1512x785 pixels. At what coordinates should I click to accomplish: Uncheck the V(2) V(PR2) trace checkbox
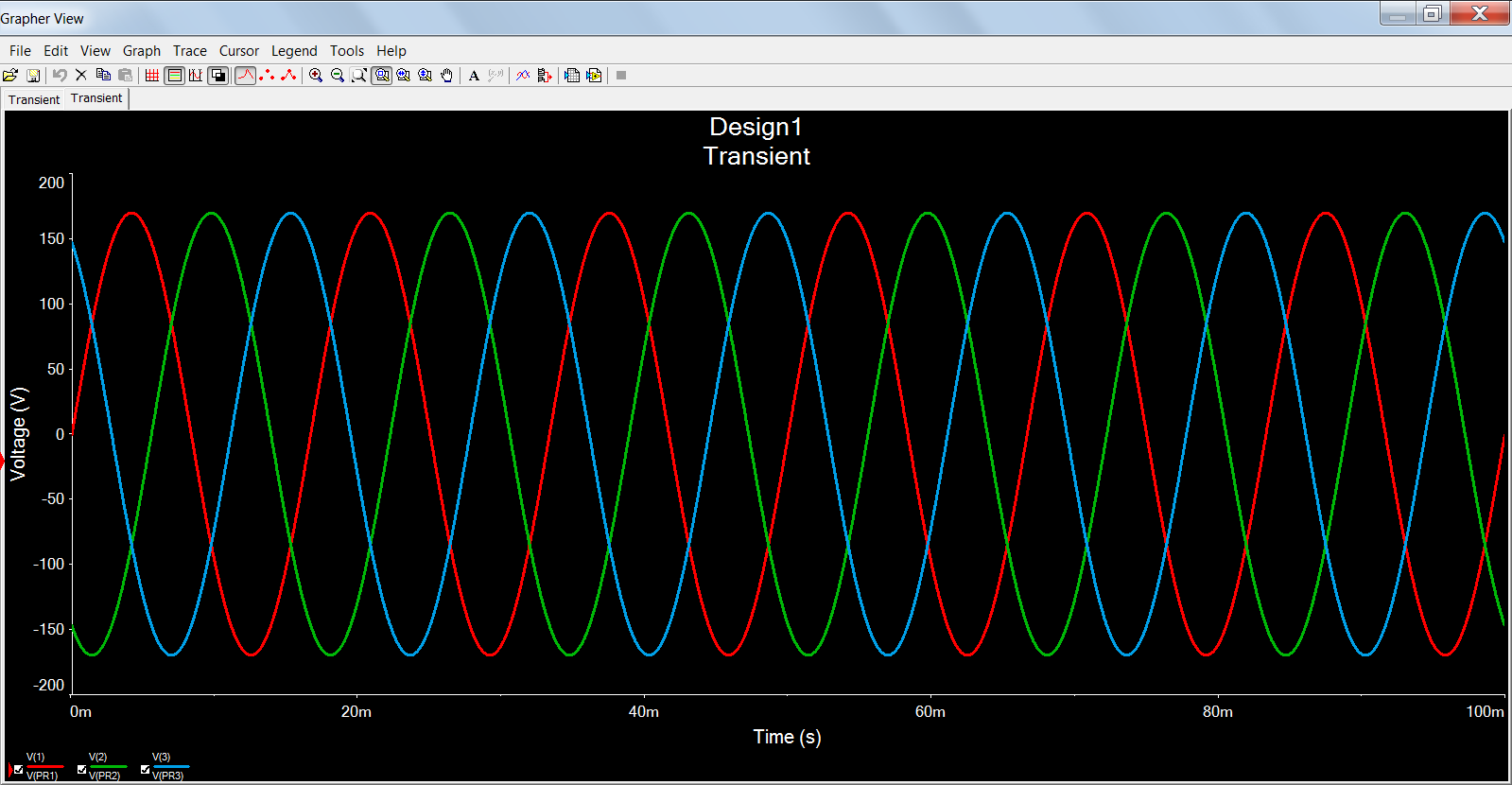coord(82,770)
